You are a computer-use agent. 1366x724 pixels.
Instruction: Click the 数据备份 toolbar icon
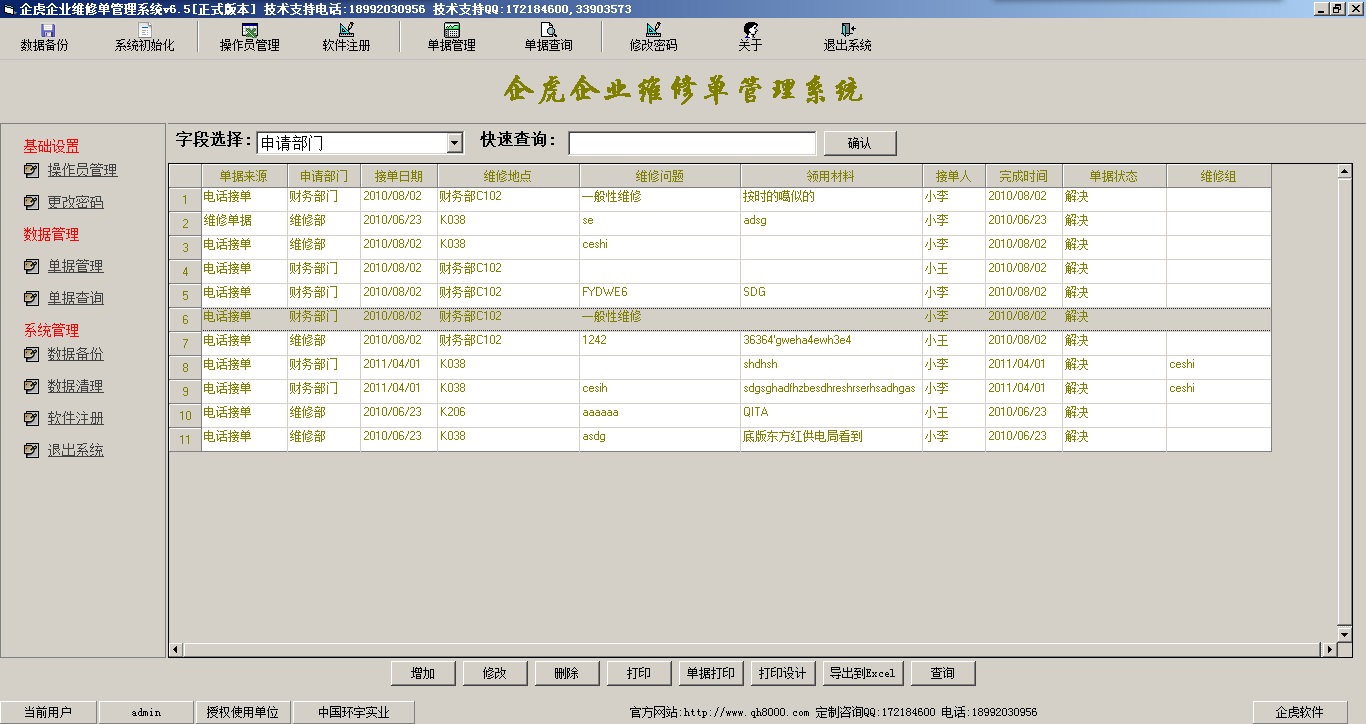pyautogui.click(x=45, y=37)
